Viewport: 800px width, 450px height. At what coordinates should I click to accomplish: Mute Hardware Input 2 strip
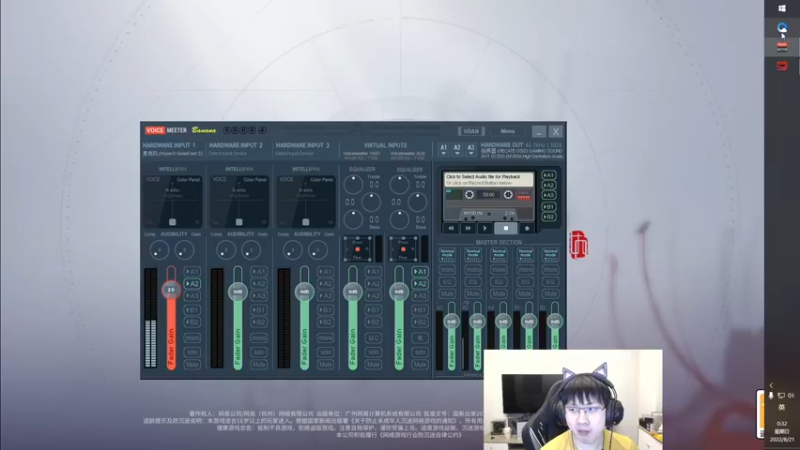[x=259, y=364]
